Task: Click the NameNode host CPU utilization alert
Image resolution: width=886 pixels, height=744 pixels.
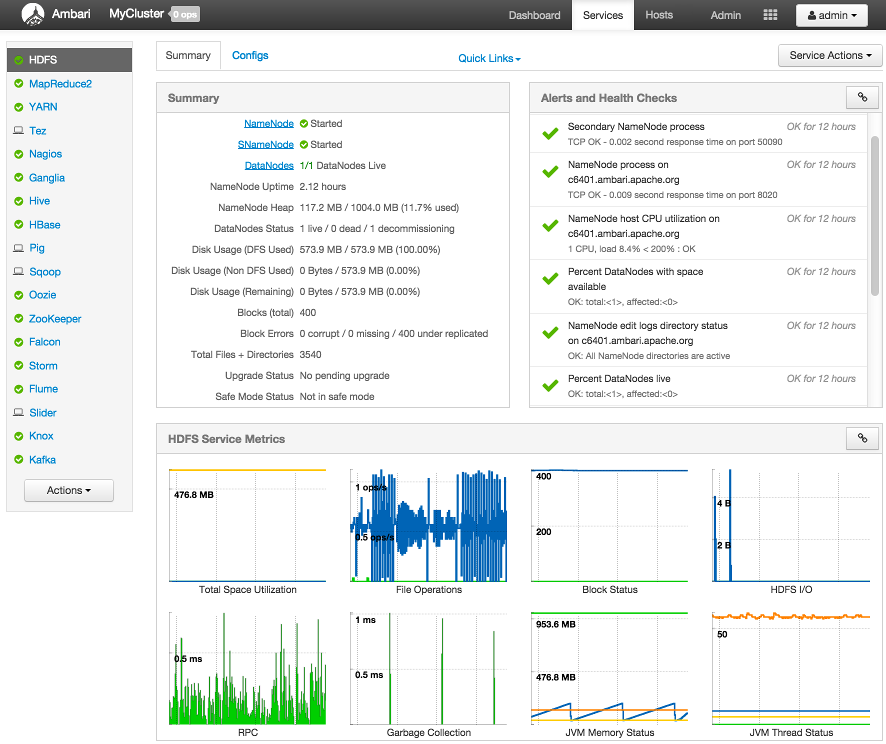Action: click(698, 233)
